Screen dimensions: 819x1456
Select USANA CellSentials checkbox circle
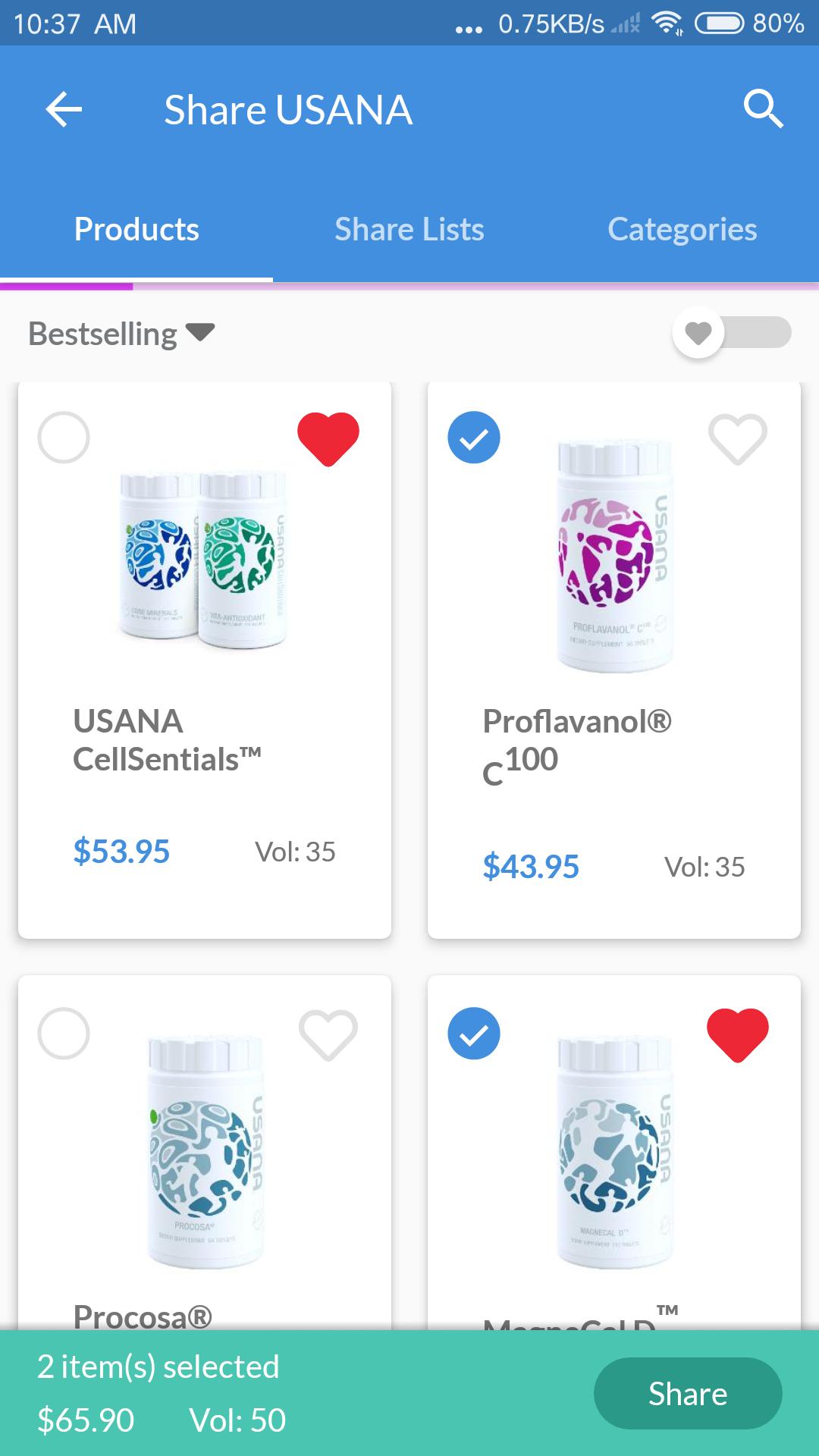coord(64,438)
